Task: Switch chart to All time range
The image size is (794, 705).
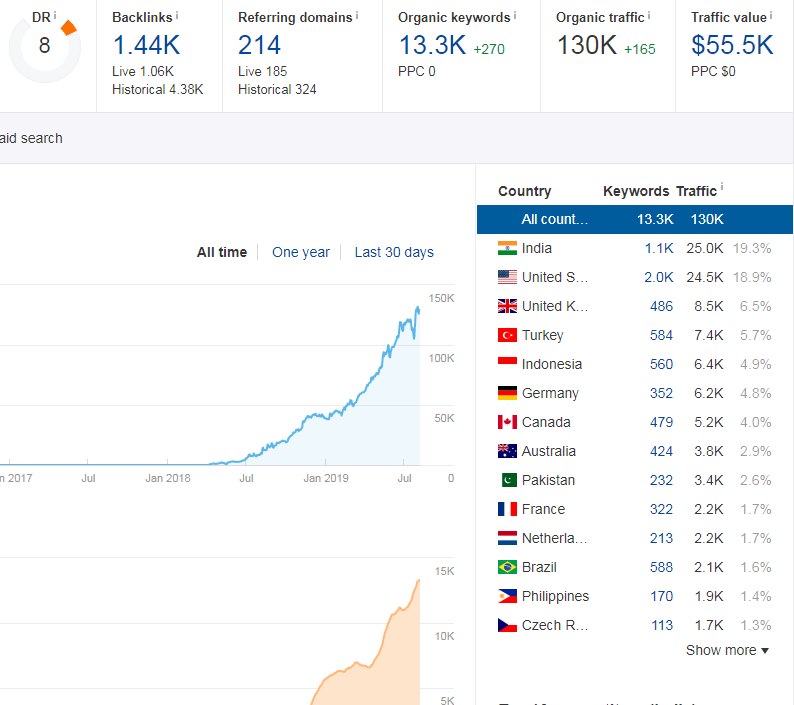Action: click(x=221, y=252)
